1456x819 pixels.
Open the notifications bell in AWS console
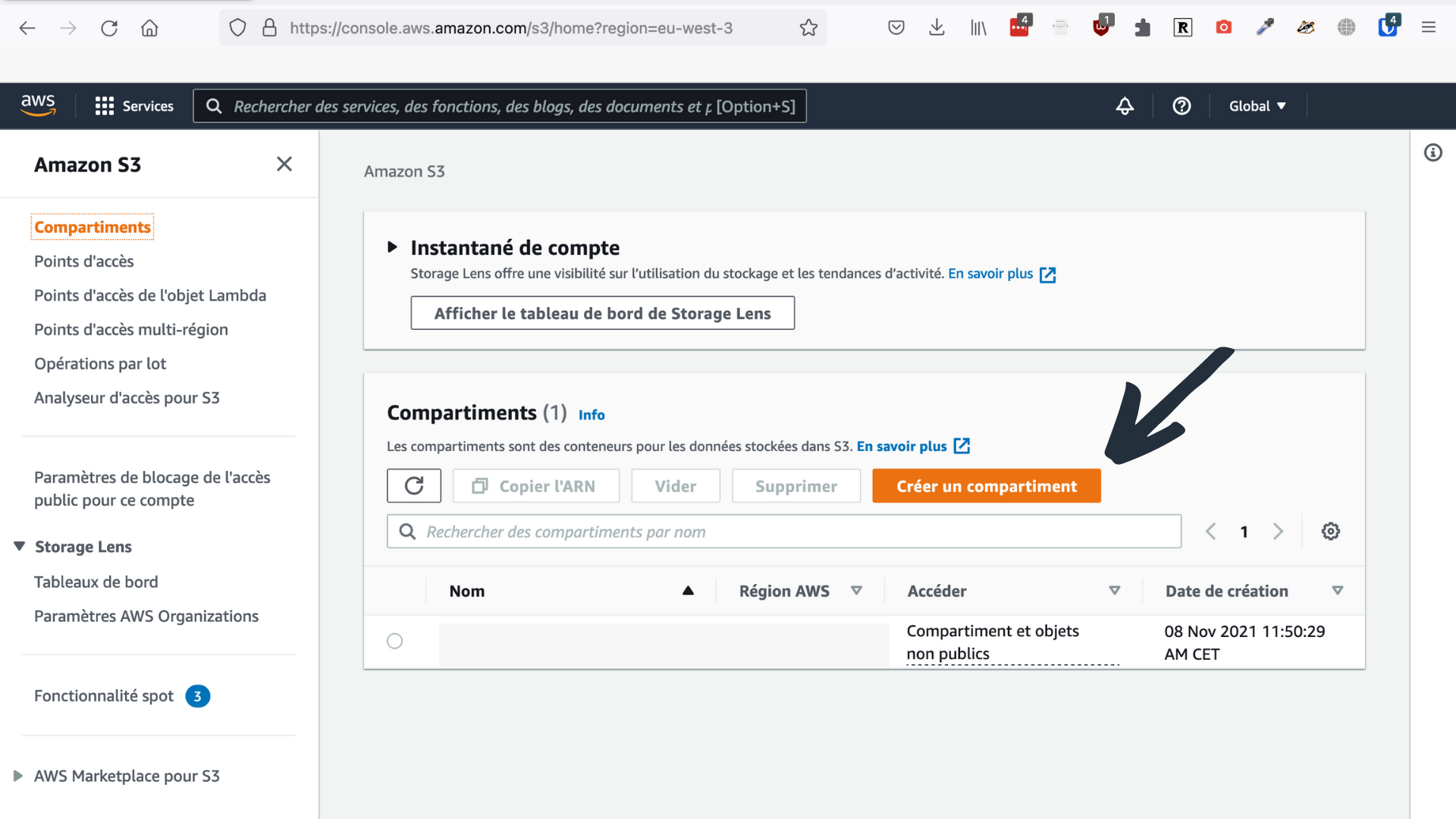1125,106
